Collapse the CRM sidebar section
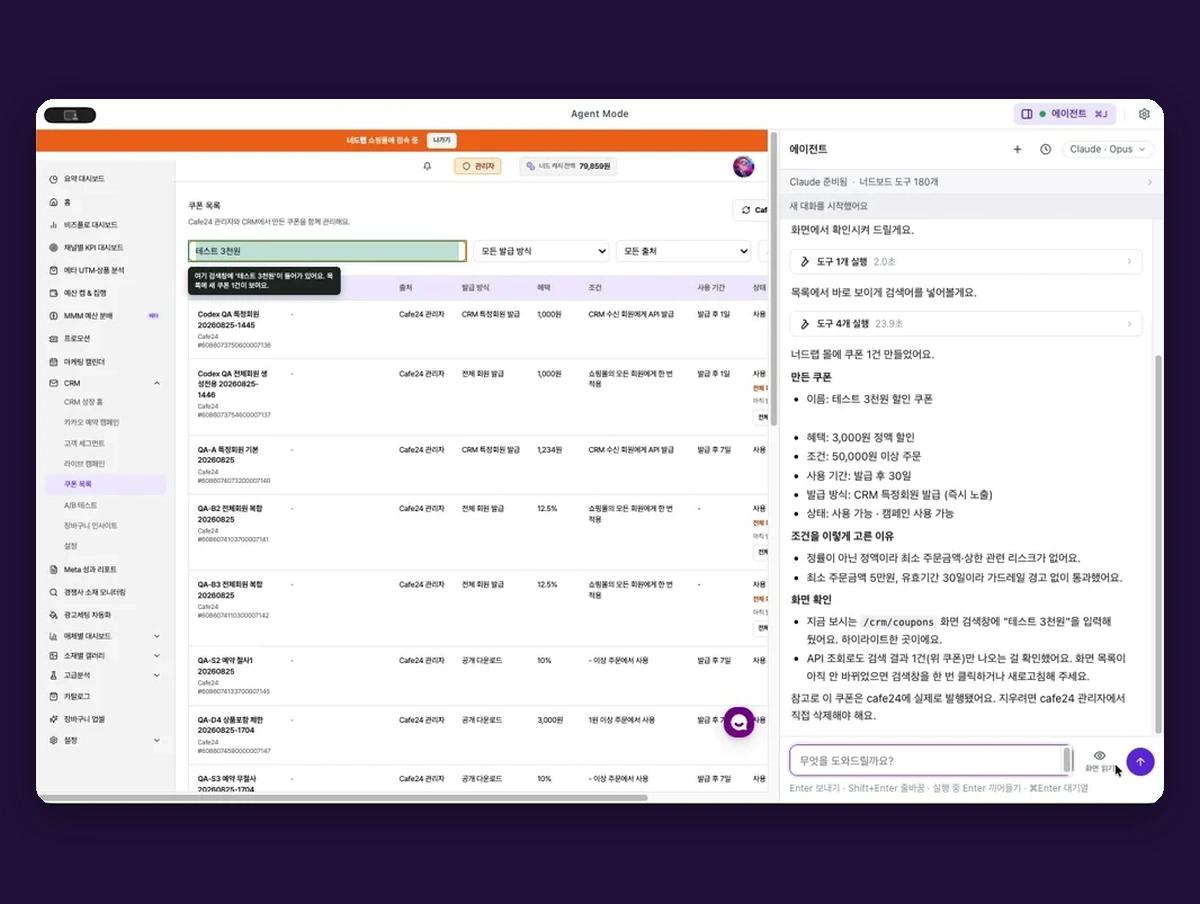 105,383
